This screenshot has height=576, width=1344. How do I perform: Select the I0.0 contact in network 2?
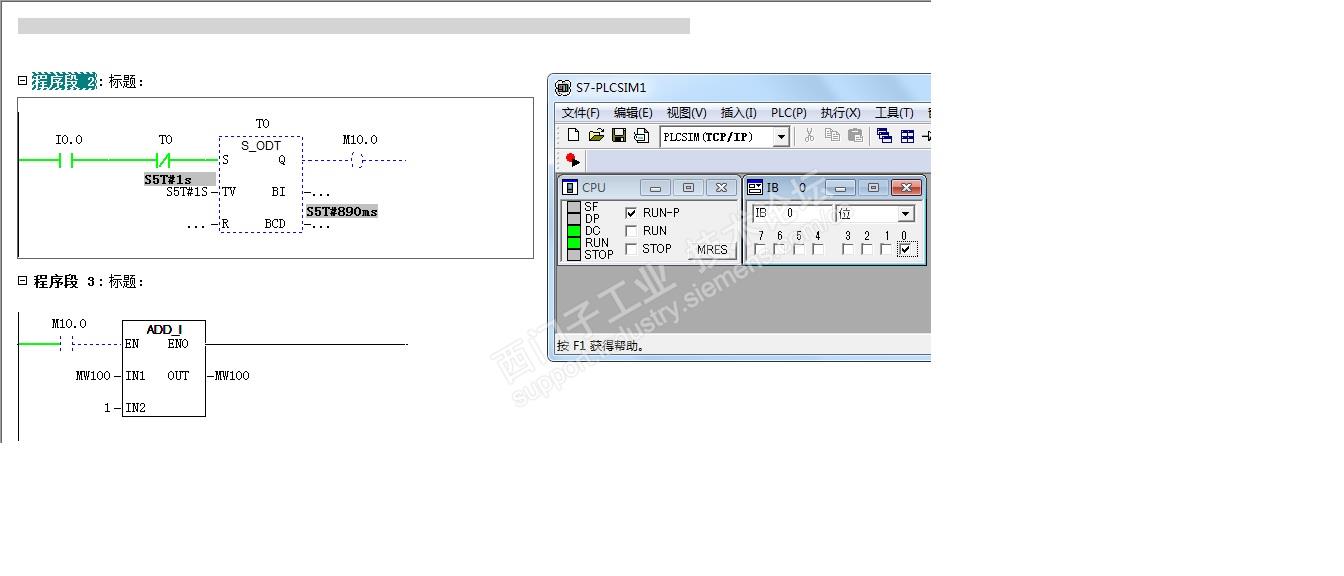point(68,160)
